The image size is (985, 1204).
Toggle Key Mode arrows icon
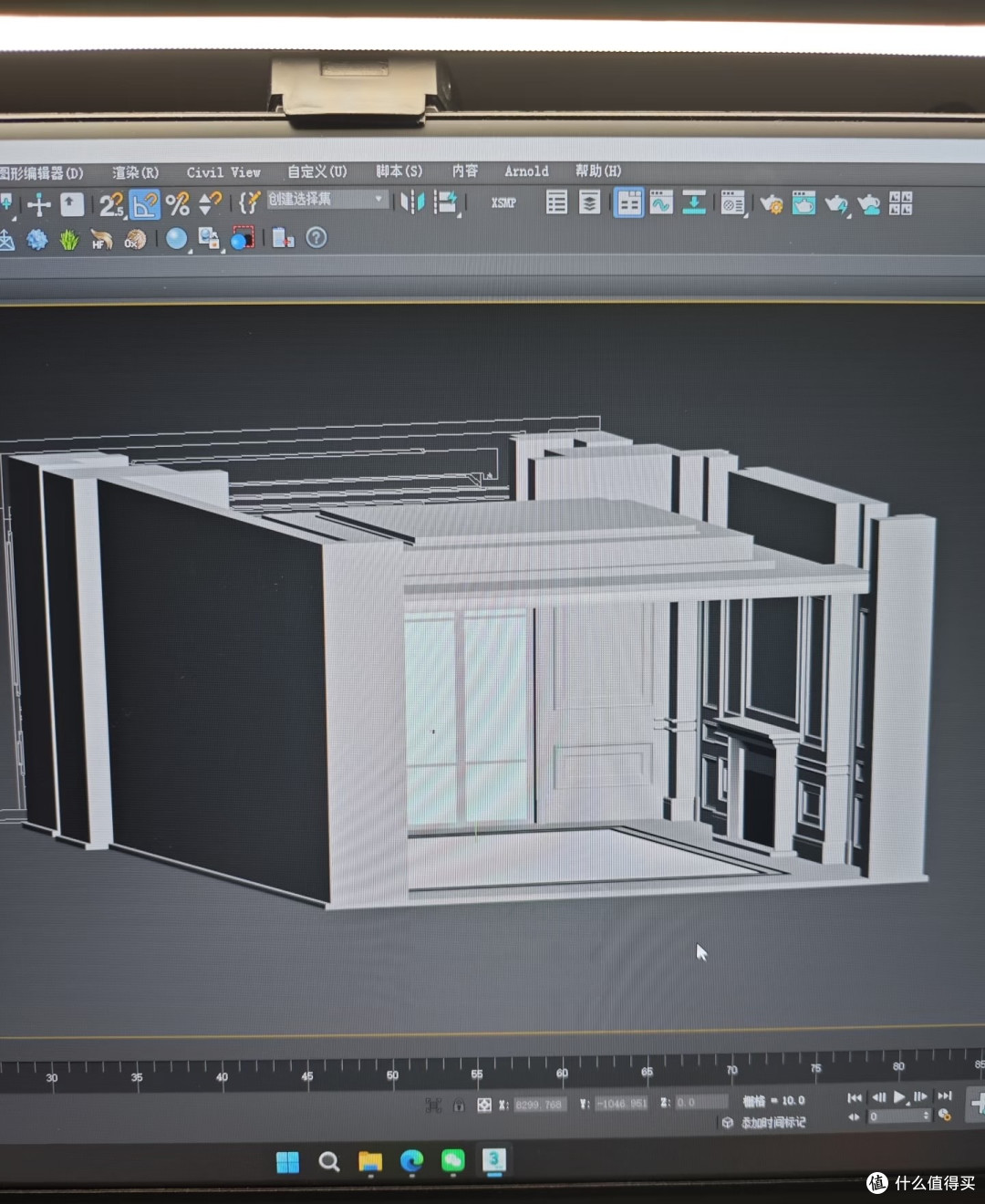click(x=854, y=1116)
